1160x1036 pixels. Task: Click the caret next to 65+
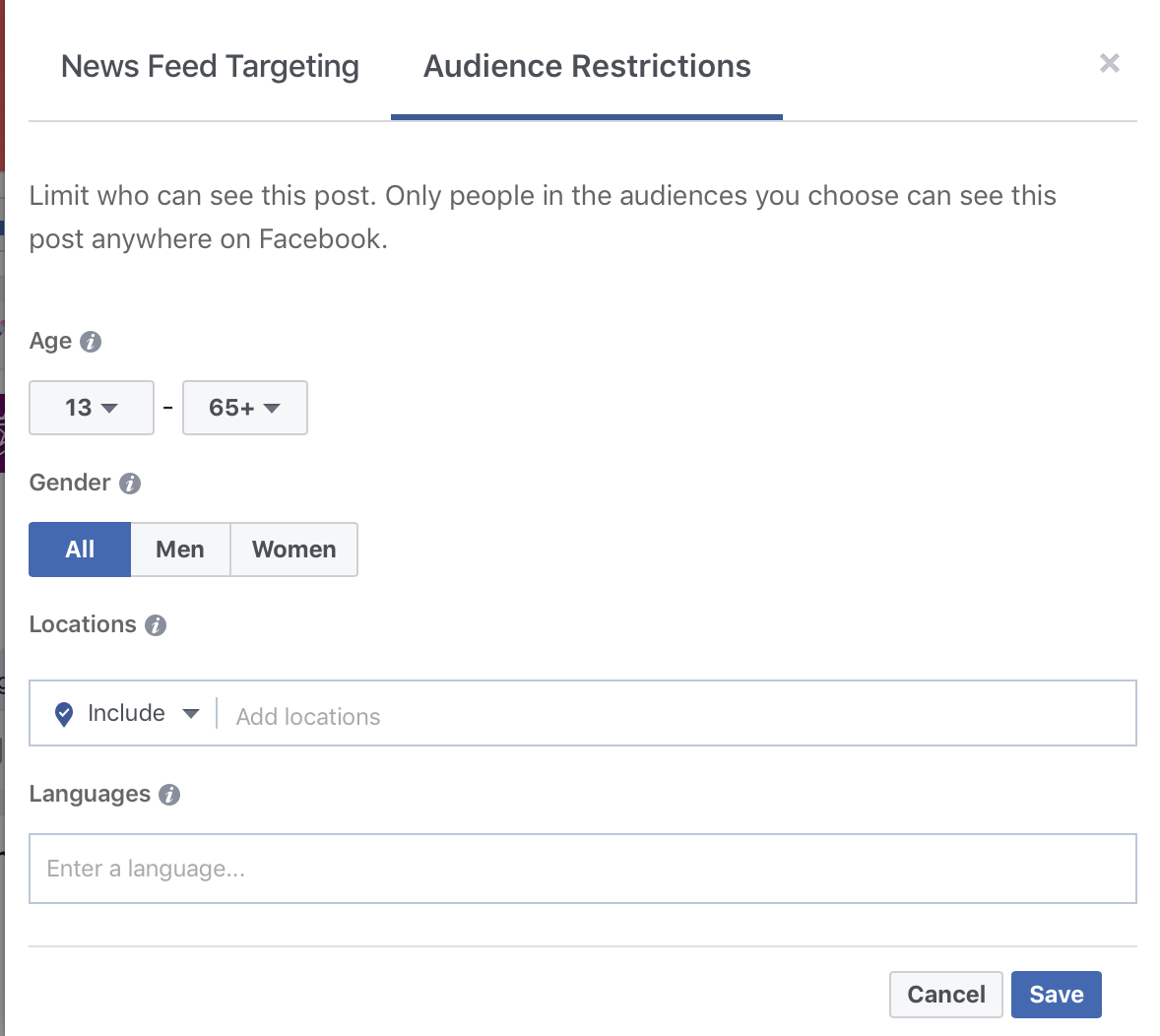tap(273, 409)
